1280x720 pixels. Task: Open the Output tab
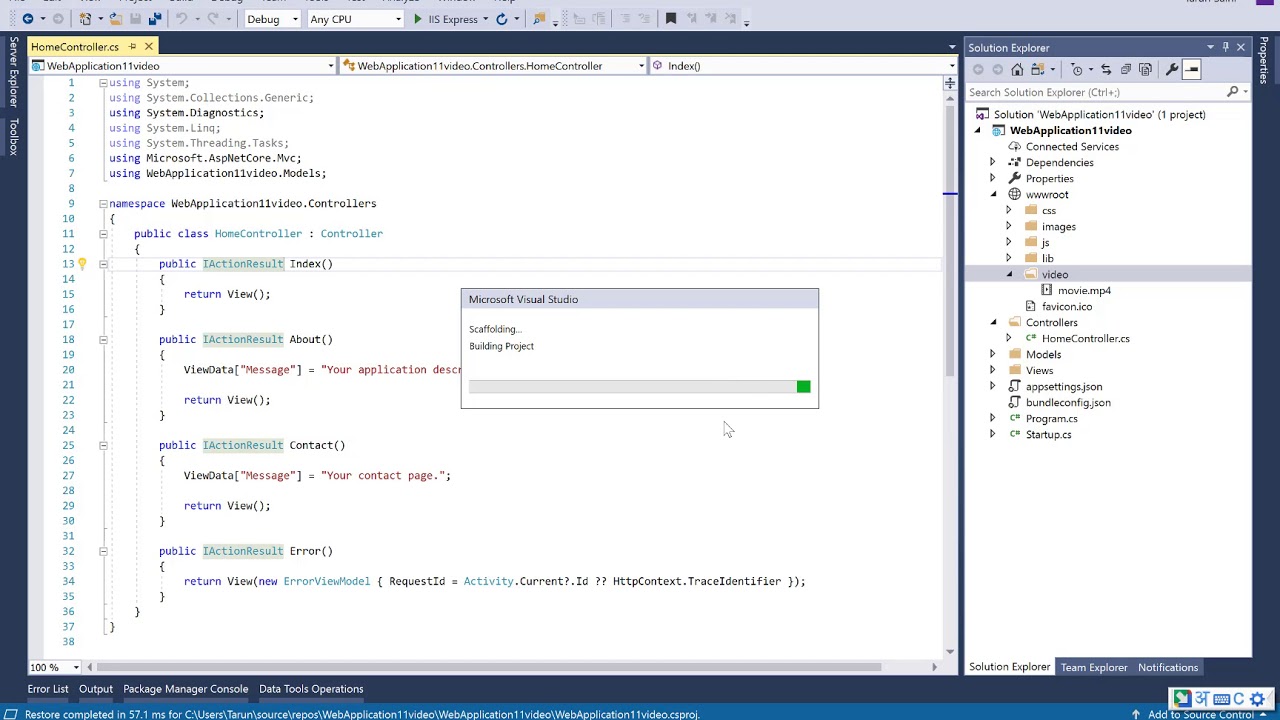[96, 689]
